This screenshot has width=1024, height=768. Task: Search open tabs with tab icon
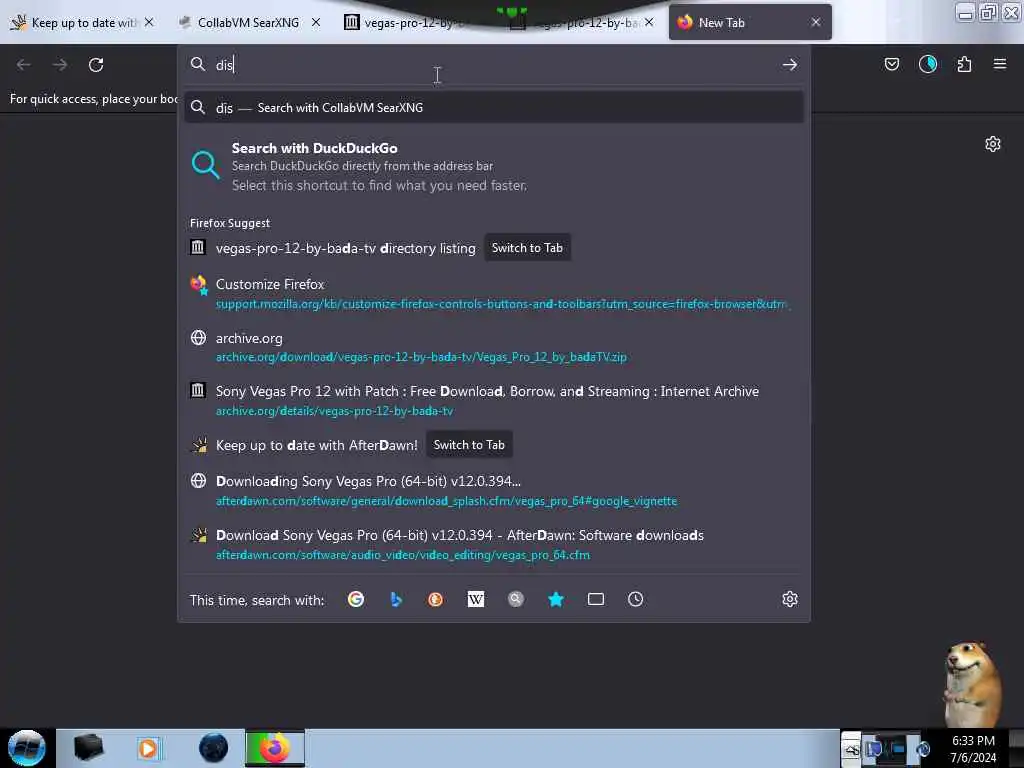(596, 599)
